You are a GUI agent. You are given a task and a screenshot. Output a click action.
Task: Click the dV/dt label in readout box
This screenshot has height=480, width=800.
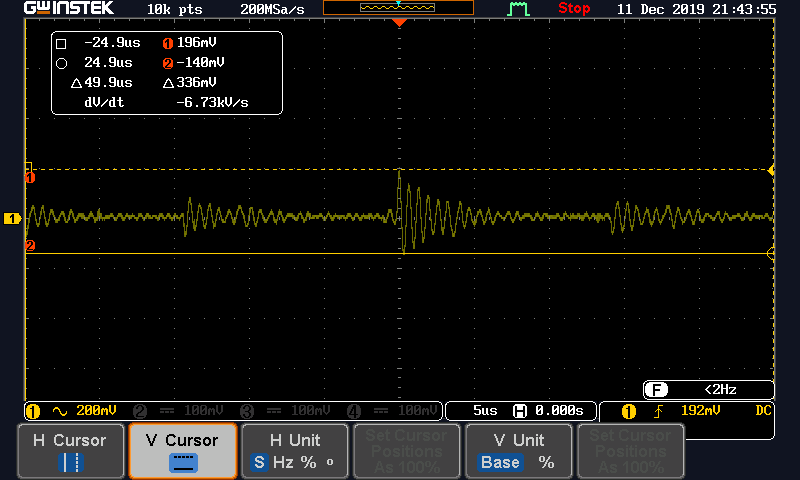click(x=104, y=103)
